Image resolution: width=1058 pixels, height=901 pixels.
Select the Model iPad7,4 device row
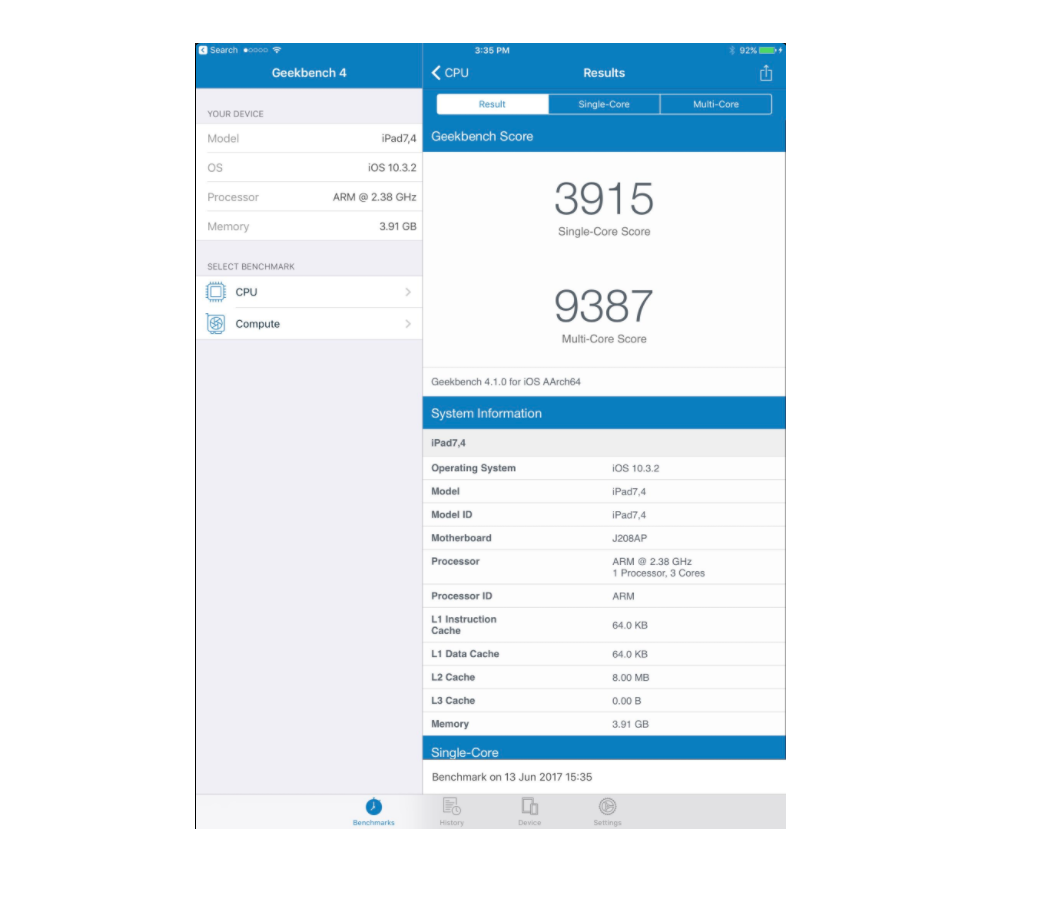(309, 138)
